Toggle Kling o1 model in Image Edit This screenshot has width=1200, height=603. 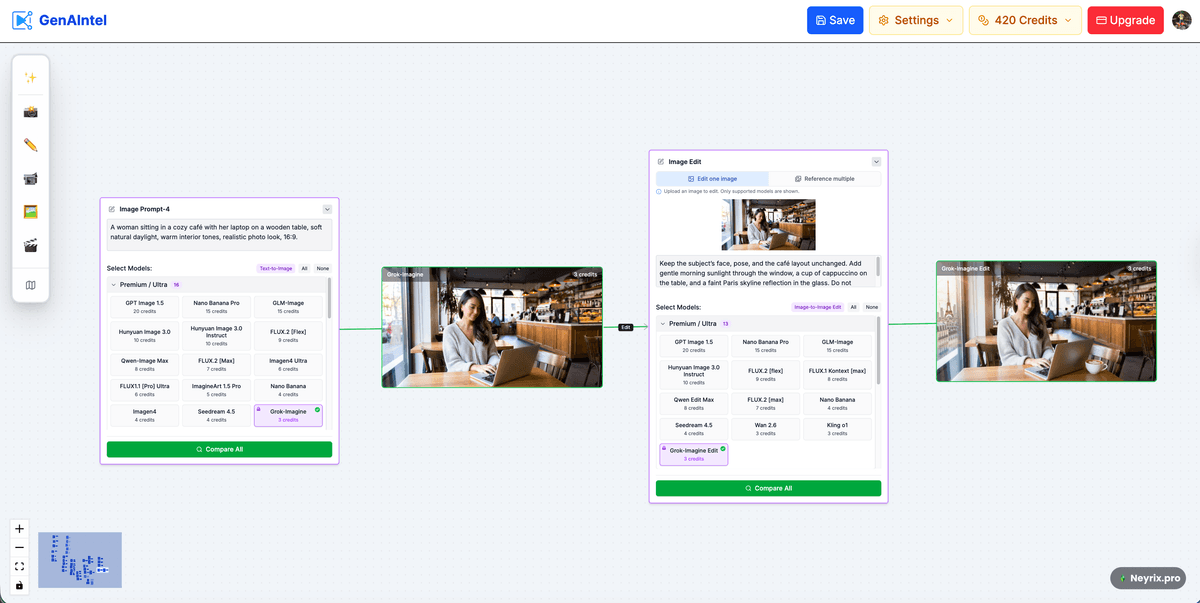(x=837, y=429)
